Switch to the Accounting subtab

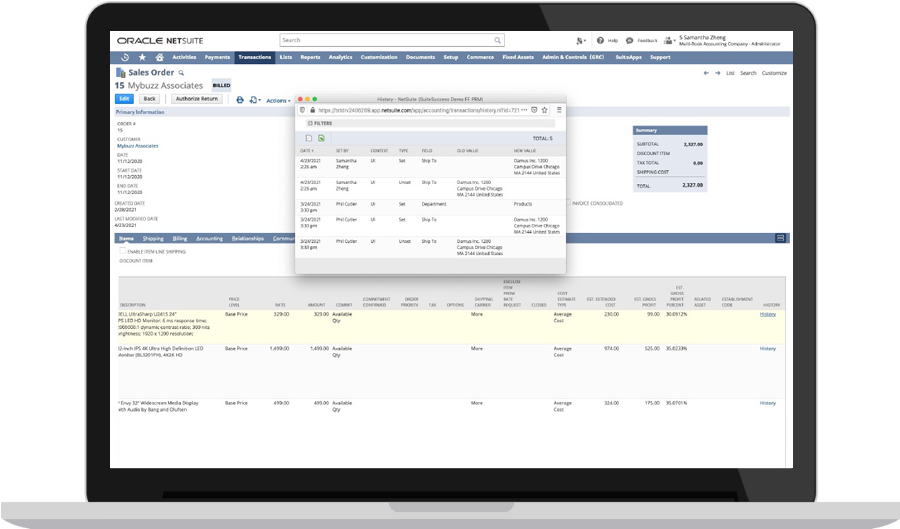tap(210, 239)
